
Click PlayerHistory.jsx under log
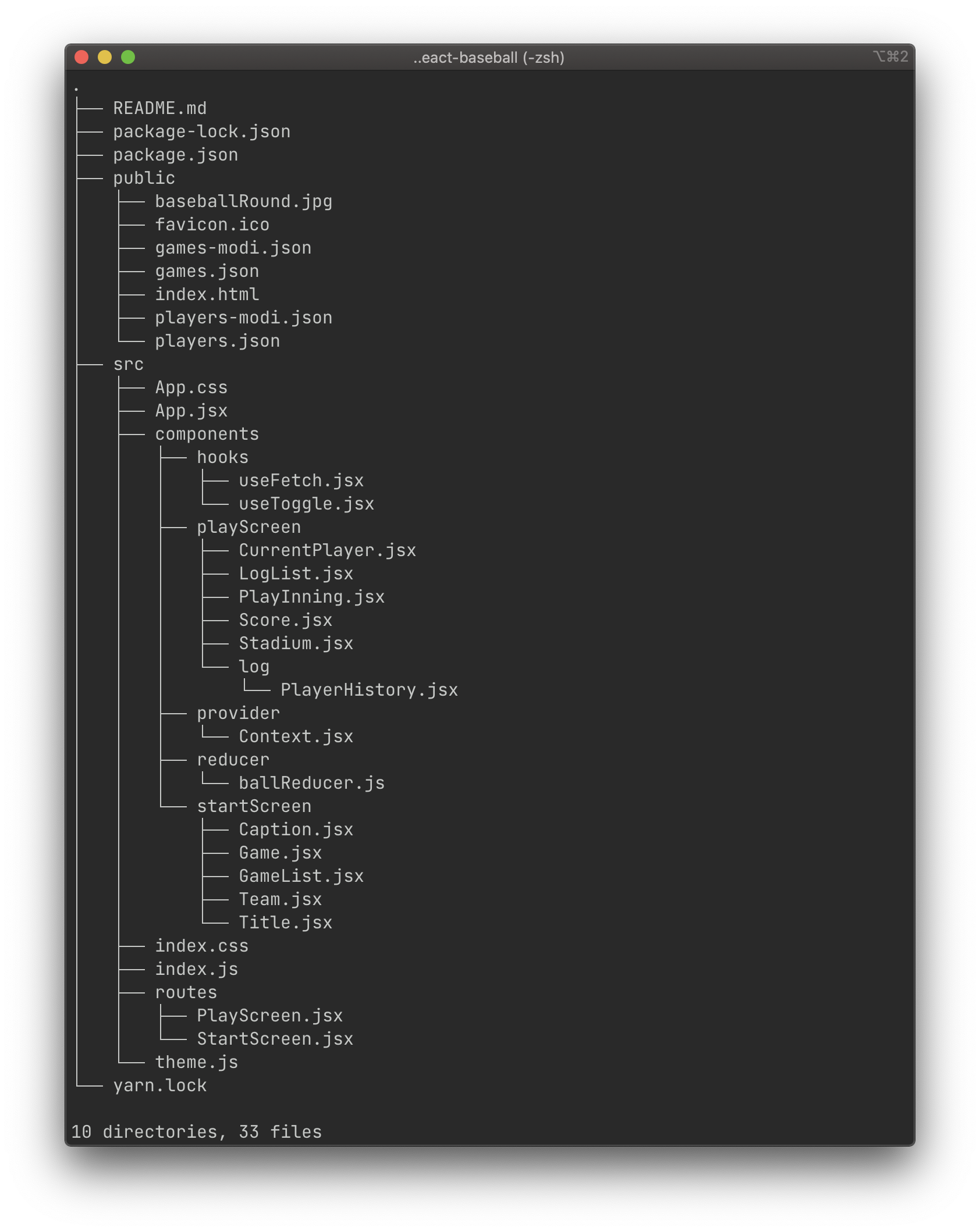(x=370, y=690)
